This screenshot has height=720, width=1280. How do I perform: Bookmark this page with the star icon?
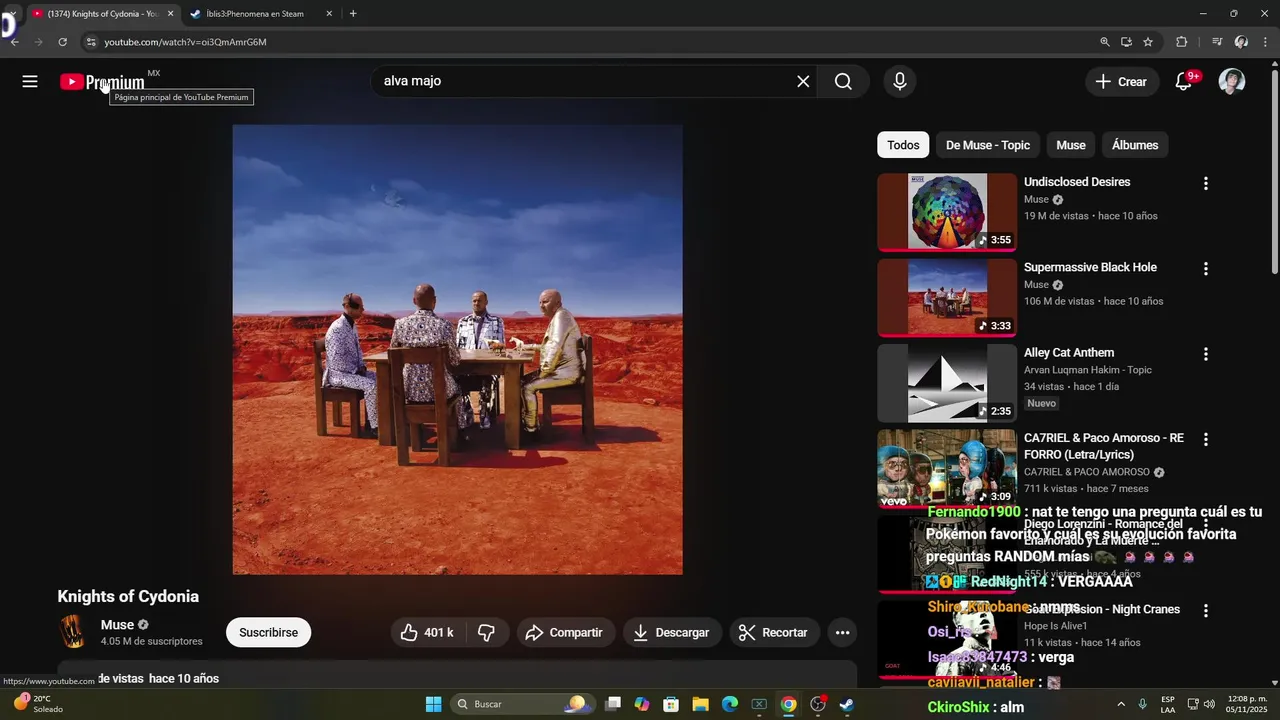click(1148, 42)
